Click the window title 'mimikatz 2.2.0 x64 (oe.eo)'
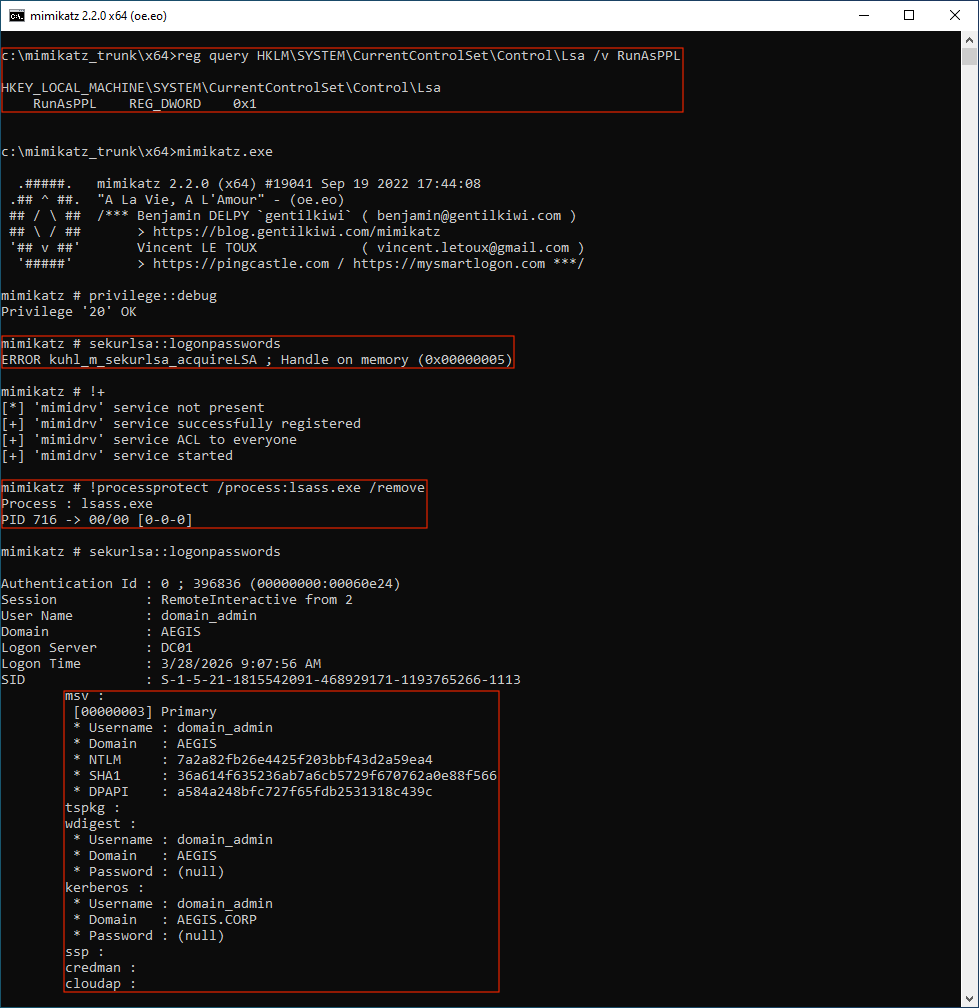Screen dimensions: 979x1008 pyautogui.click(x=98, y=16)
